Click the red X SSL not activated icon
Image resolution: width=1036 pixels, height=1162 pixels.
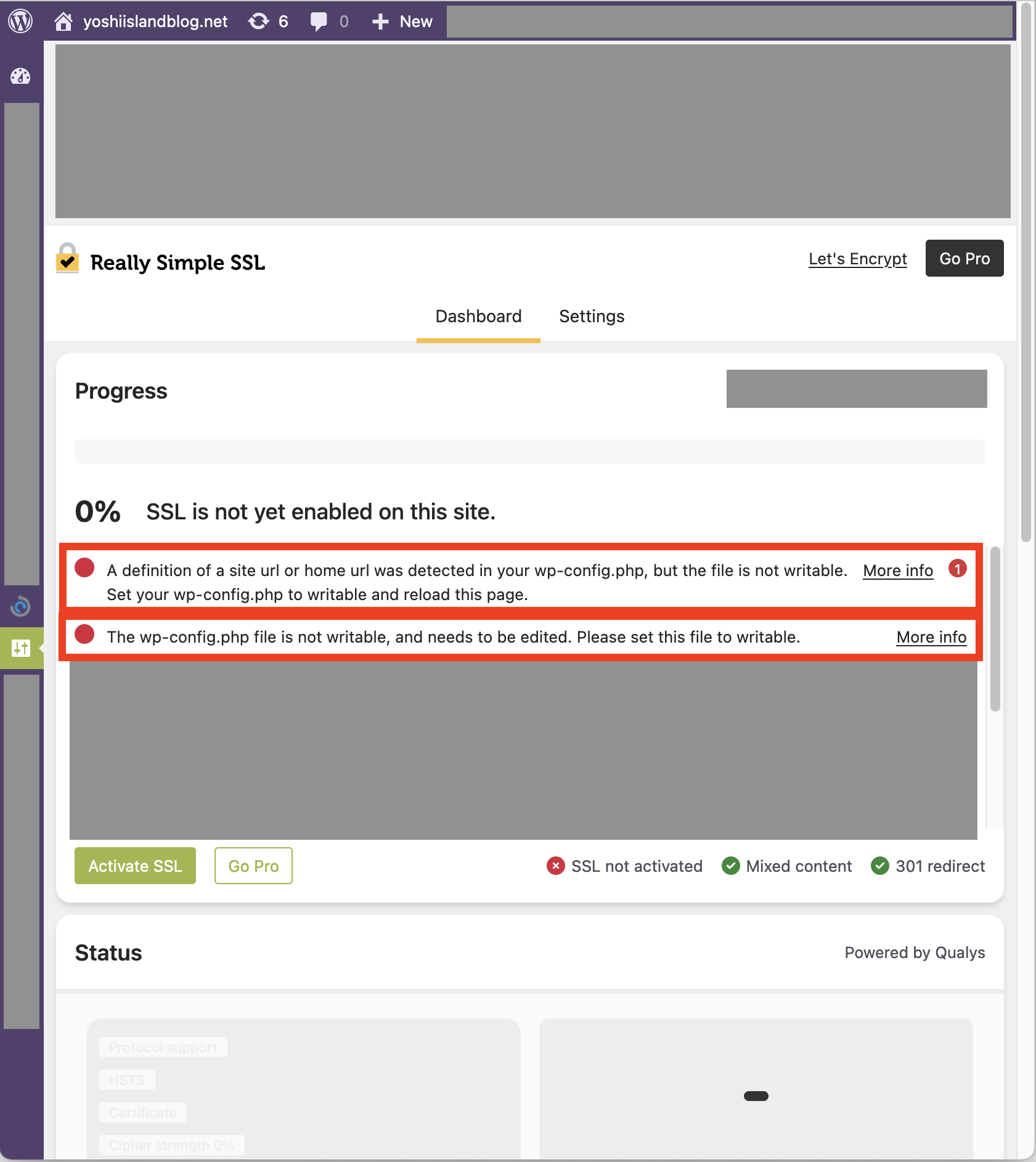555,866
